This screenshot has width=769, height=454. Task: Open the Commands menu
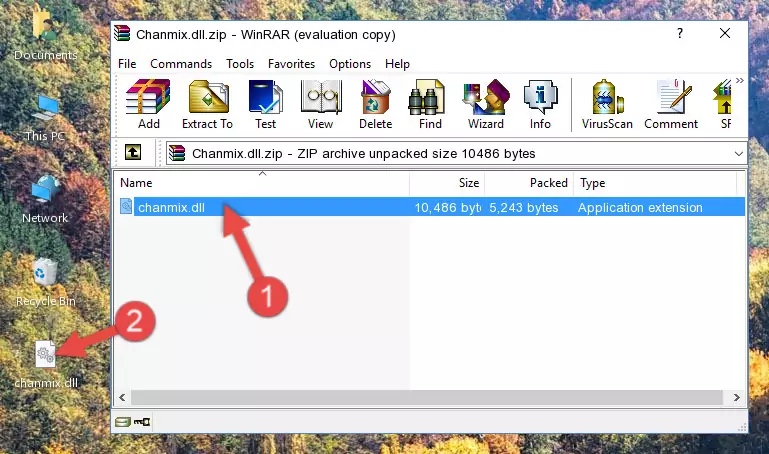[x=181, y=64]
